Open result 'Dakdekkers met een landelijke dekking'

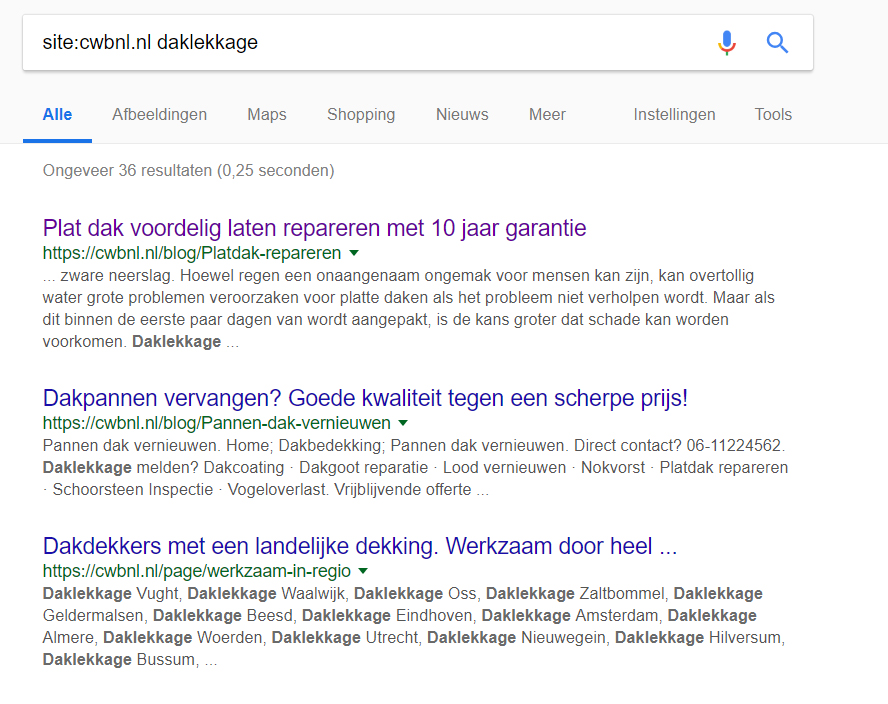360,547
